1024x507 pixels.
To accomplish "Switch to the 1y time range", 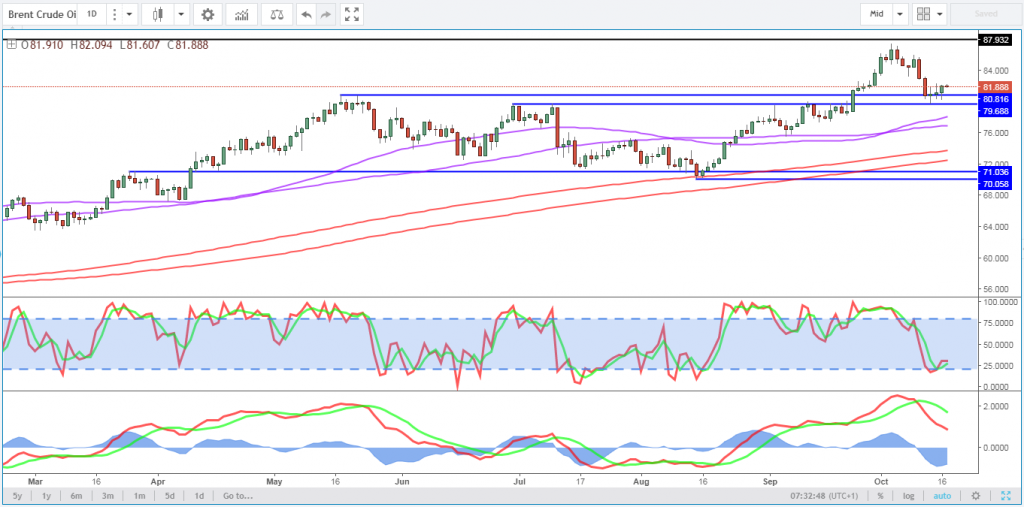I will (46, 496).
